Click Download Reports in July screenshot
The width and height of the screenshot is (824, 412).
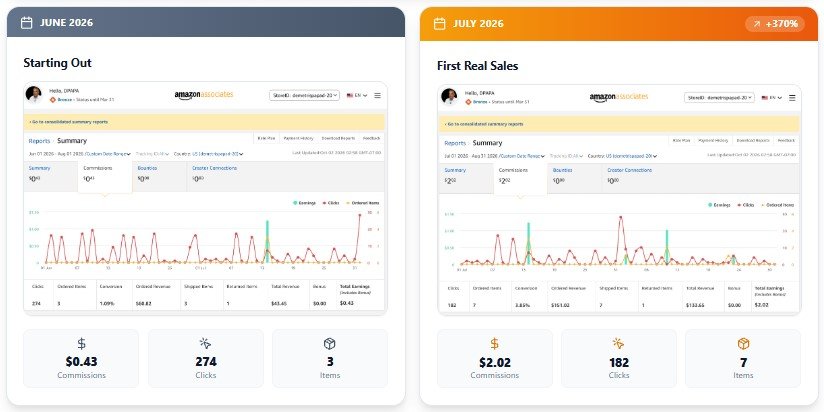(753, 140)
